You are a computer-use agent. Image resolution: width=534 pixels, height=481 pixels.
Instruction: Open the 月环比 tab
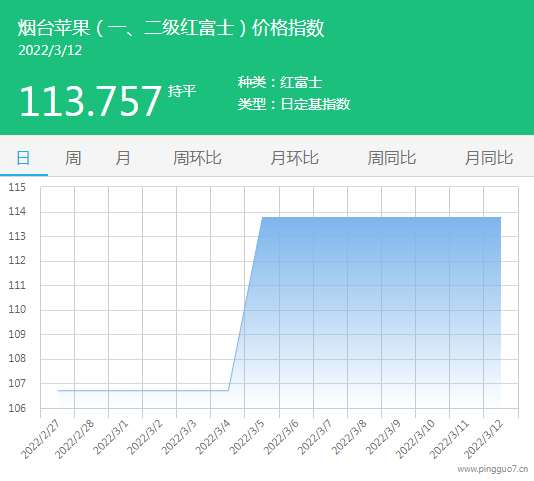(x=295, y=158)
